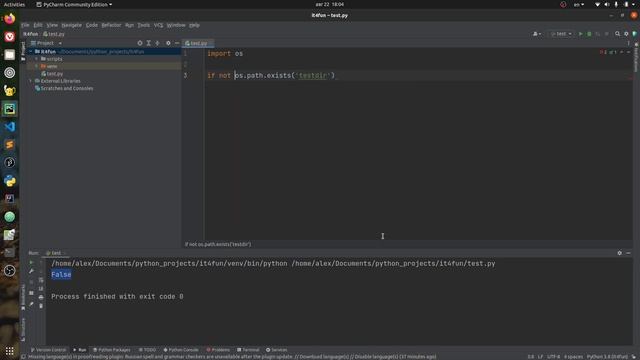Image resolution: width=640 pixels, height=360 pixels.
Task: Open Run panel settings gear
Action: [x=620, y=253]
